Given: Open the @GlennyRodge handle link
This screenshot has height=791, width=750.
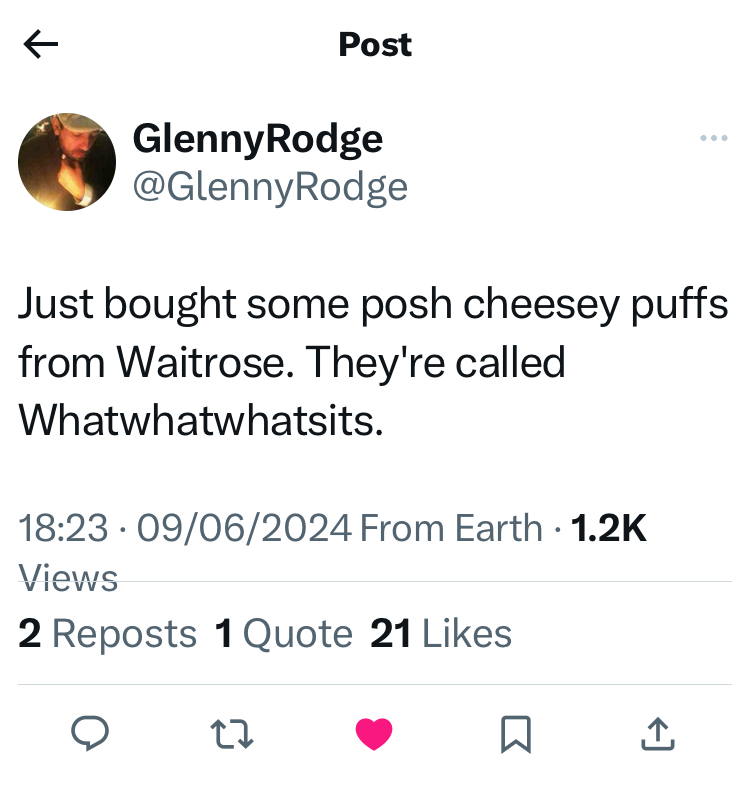Looking at the screenshot, I should click(270, 188).
